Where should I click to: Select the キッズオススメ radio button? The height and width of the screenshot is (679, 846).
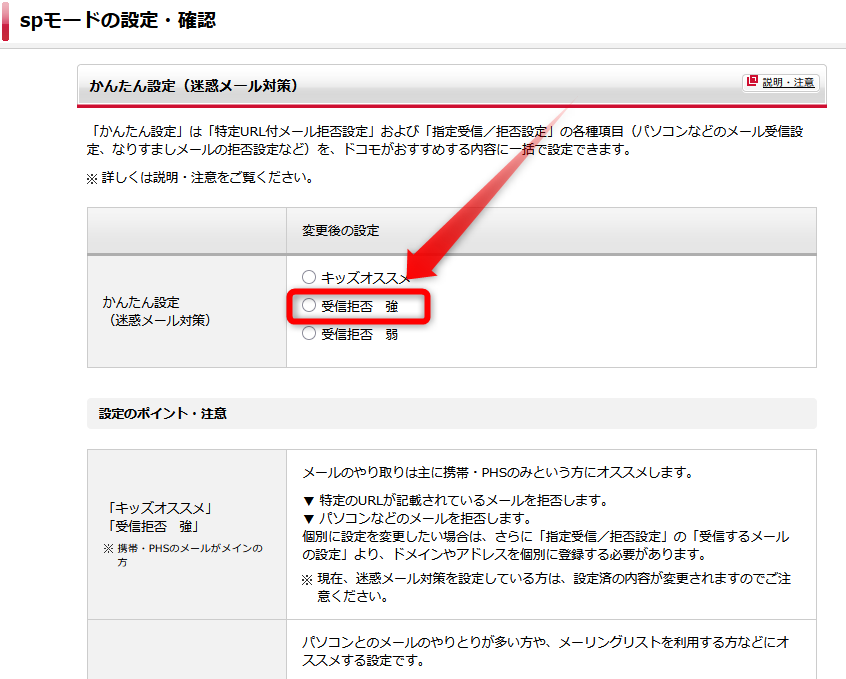point(309,277)
